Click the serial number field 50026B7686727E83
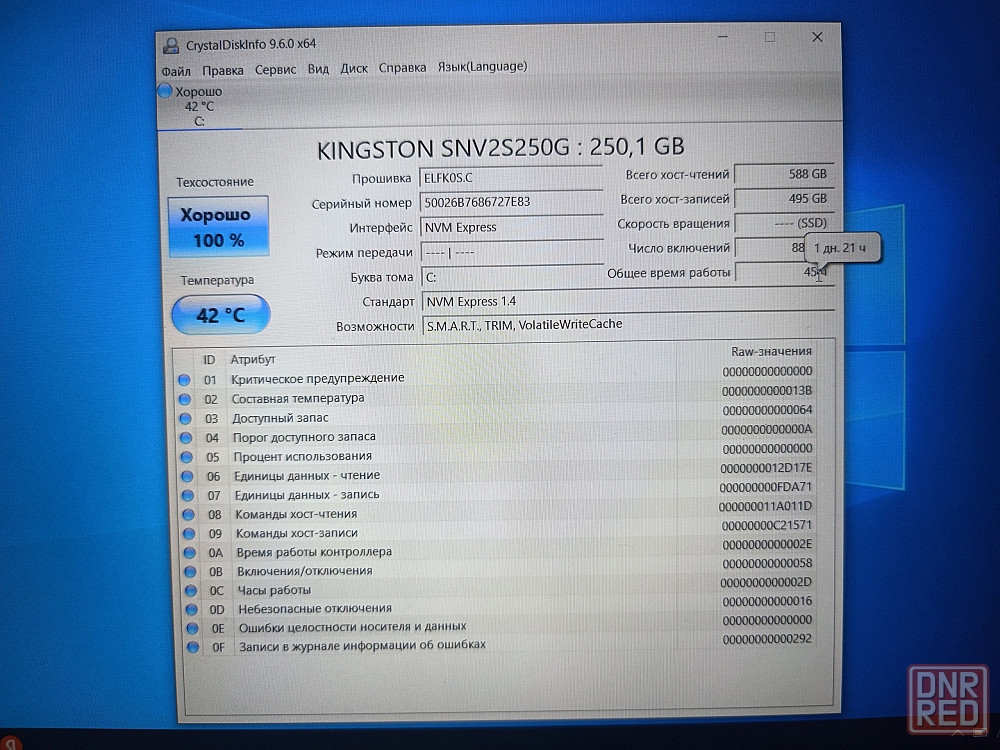1000x750 pixels. coord(511,202)
